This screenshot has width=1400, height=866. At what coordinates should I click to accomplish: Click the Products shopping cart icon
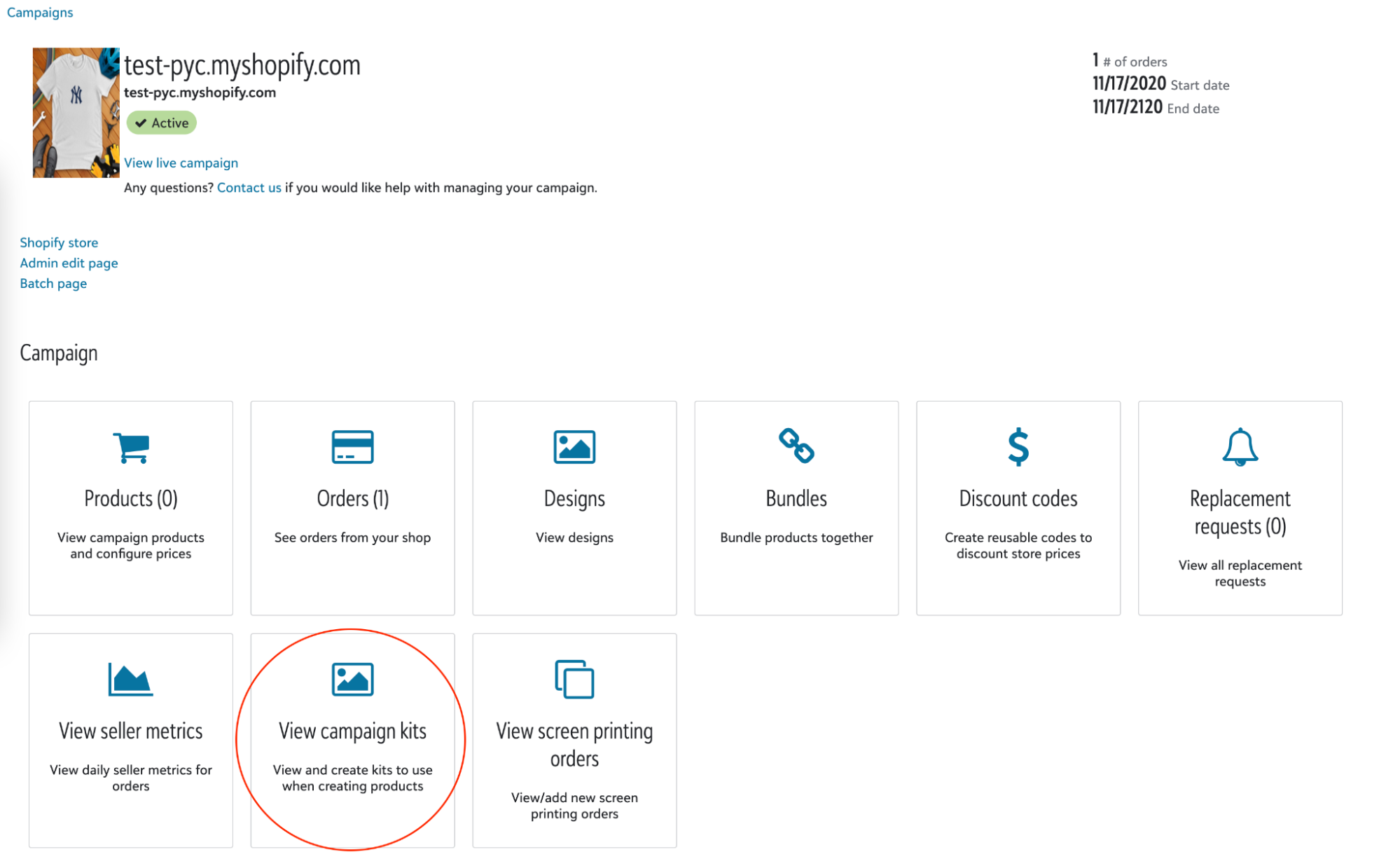[x=131, y=447]
